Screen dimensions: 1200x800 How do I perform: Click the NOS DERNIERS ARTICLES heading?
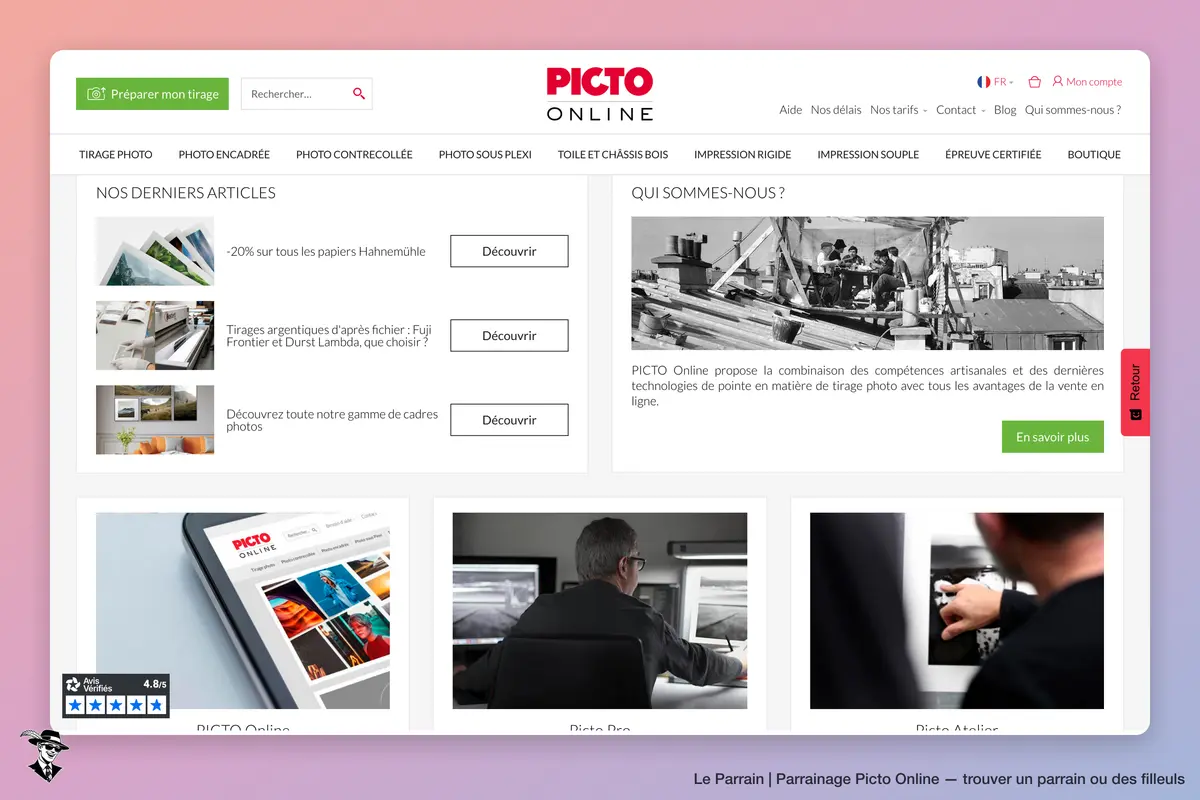pyautogui.click(x=186, y=193)
